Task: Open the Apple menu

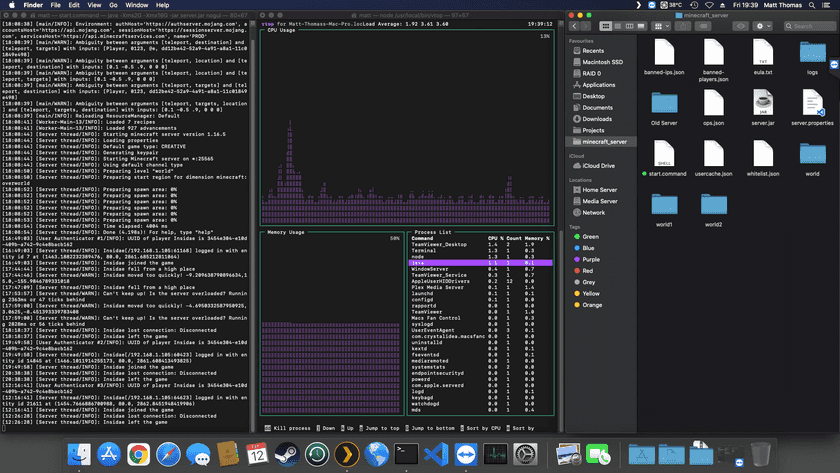Action: tap(12, 5)
